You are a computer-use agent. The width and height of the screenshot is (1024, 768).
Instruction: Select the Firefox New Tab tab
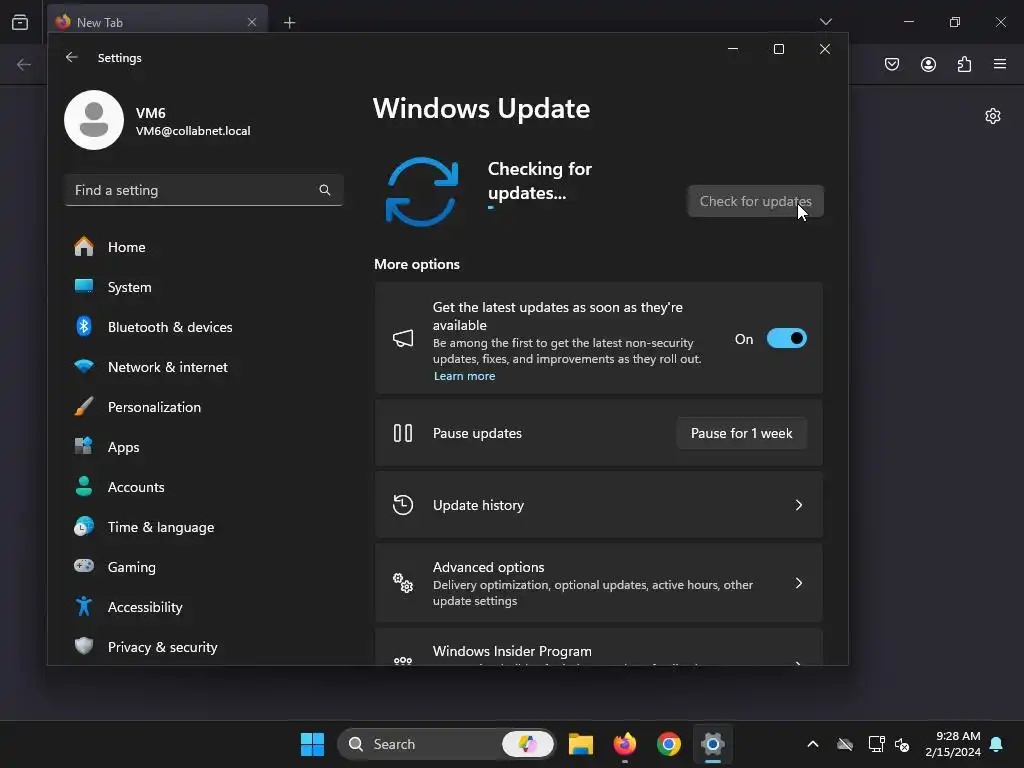[x=157, y=22]
